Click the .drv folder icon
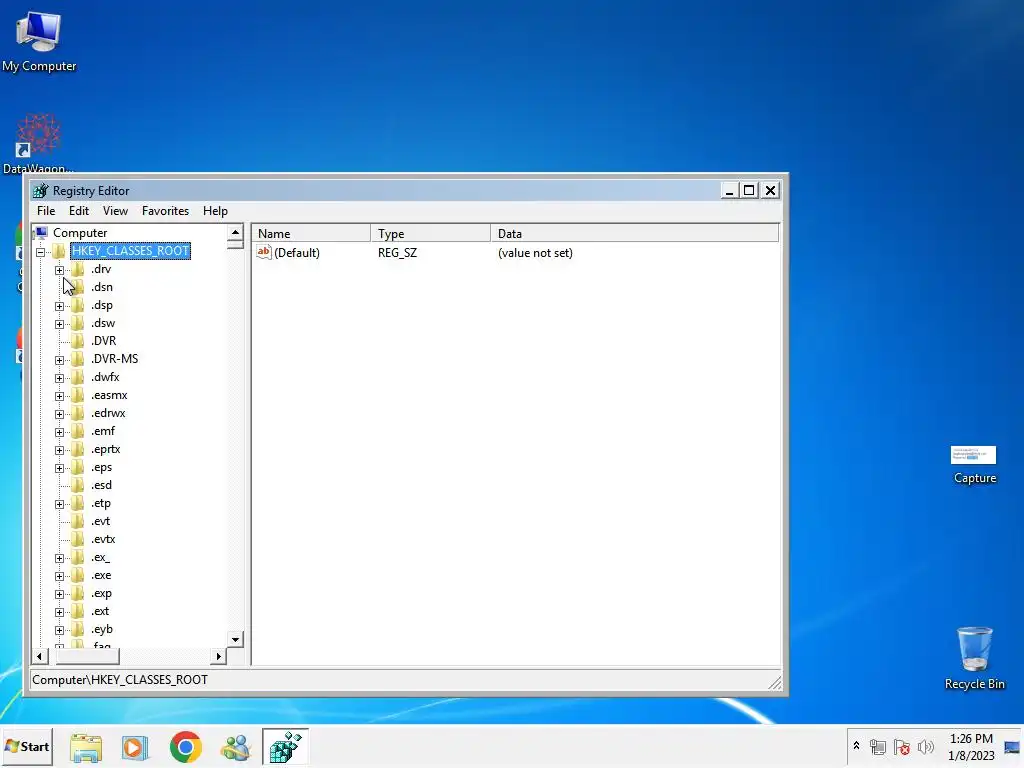Viewport: 1024px width, 768px height. pyautogui.click(x=78, y=269)
